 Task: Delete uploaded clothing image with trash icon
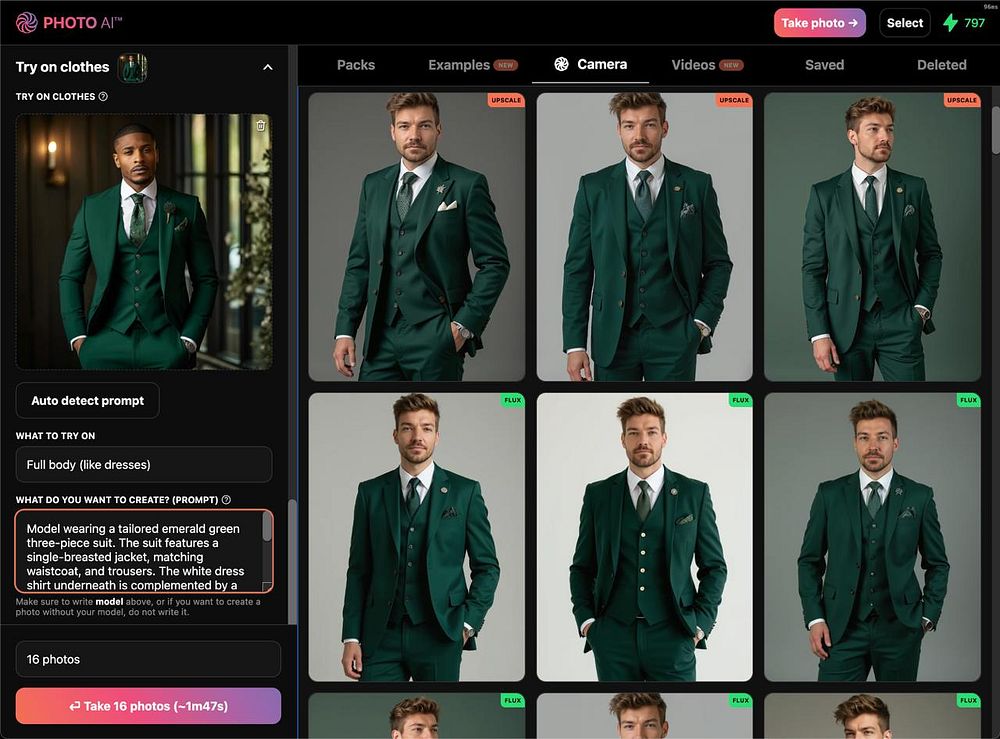click(261, 125)
